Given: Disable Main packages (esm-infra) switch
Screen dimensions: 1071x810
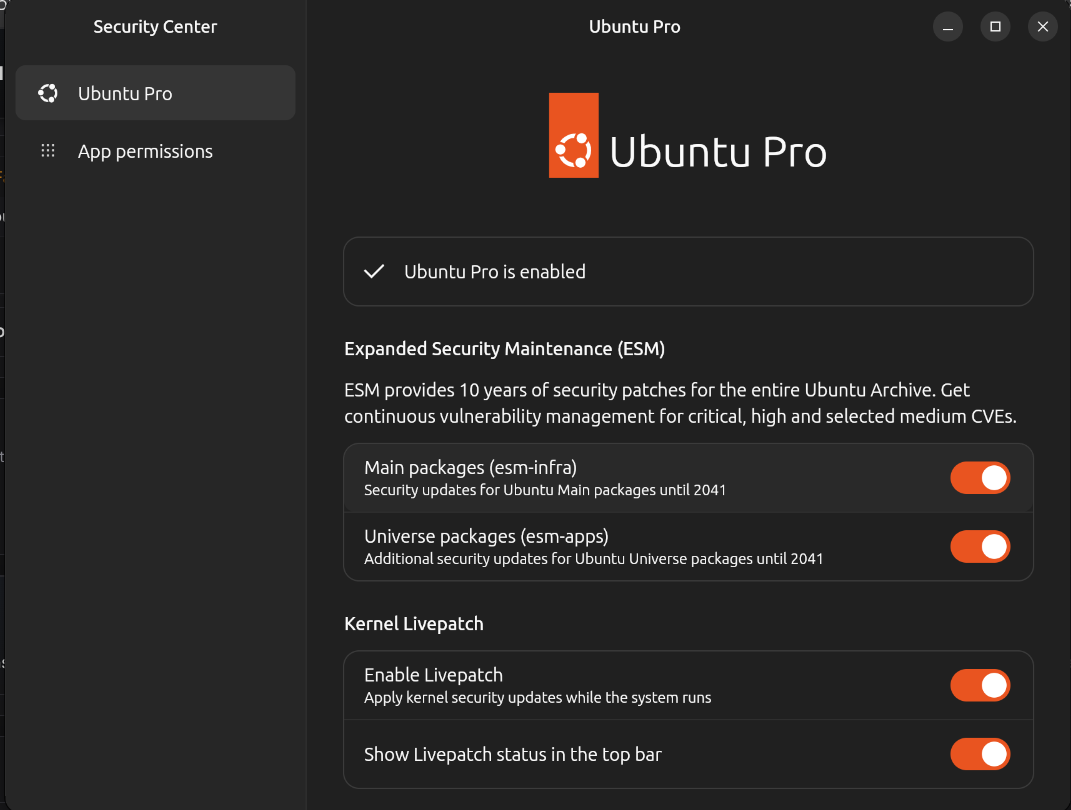Looking at the screenshot, I should [980, 478].
